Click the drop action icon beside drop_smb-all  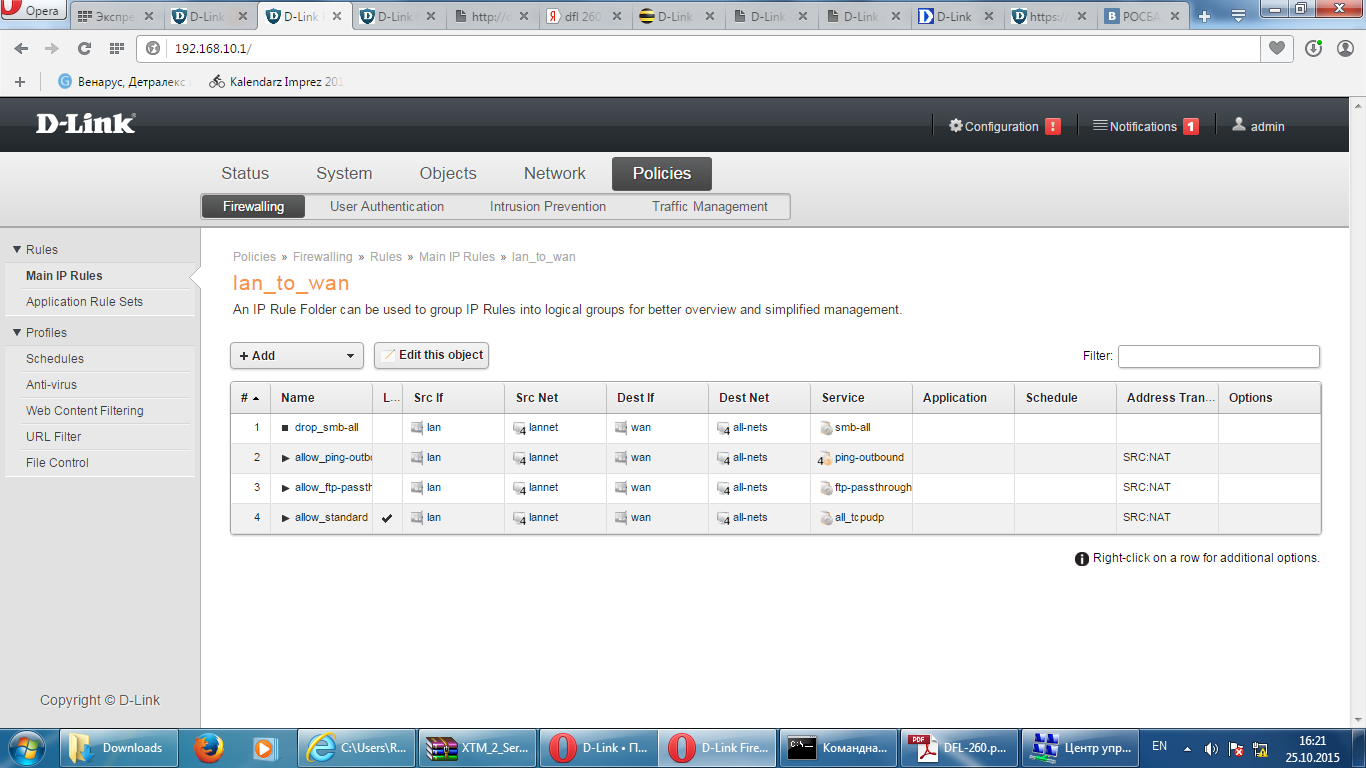(x=285, y=428)
